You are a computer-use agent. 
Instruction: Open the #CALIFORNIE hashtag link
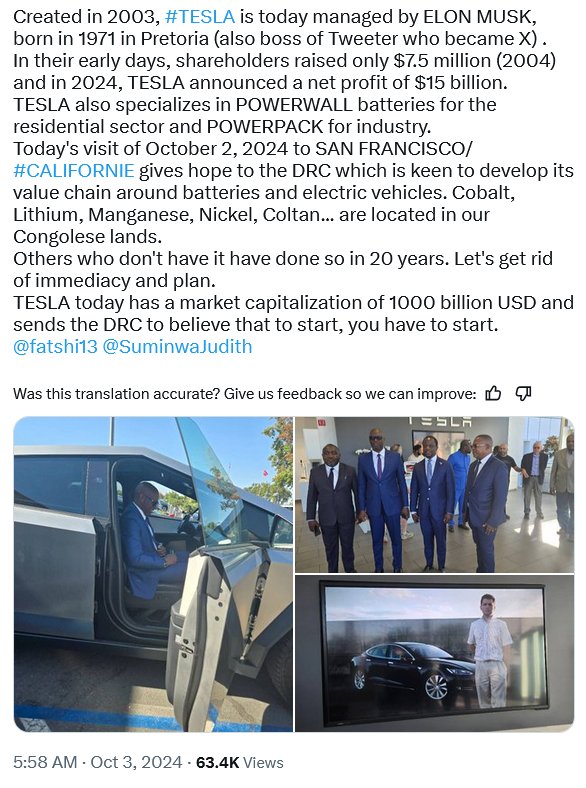(73, 170)
